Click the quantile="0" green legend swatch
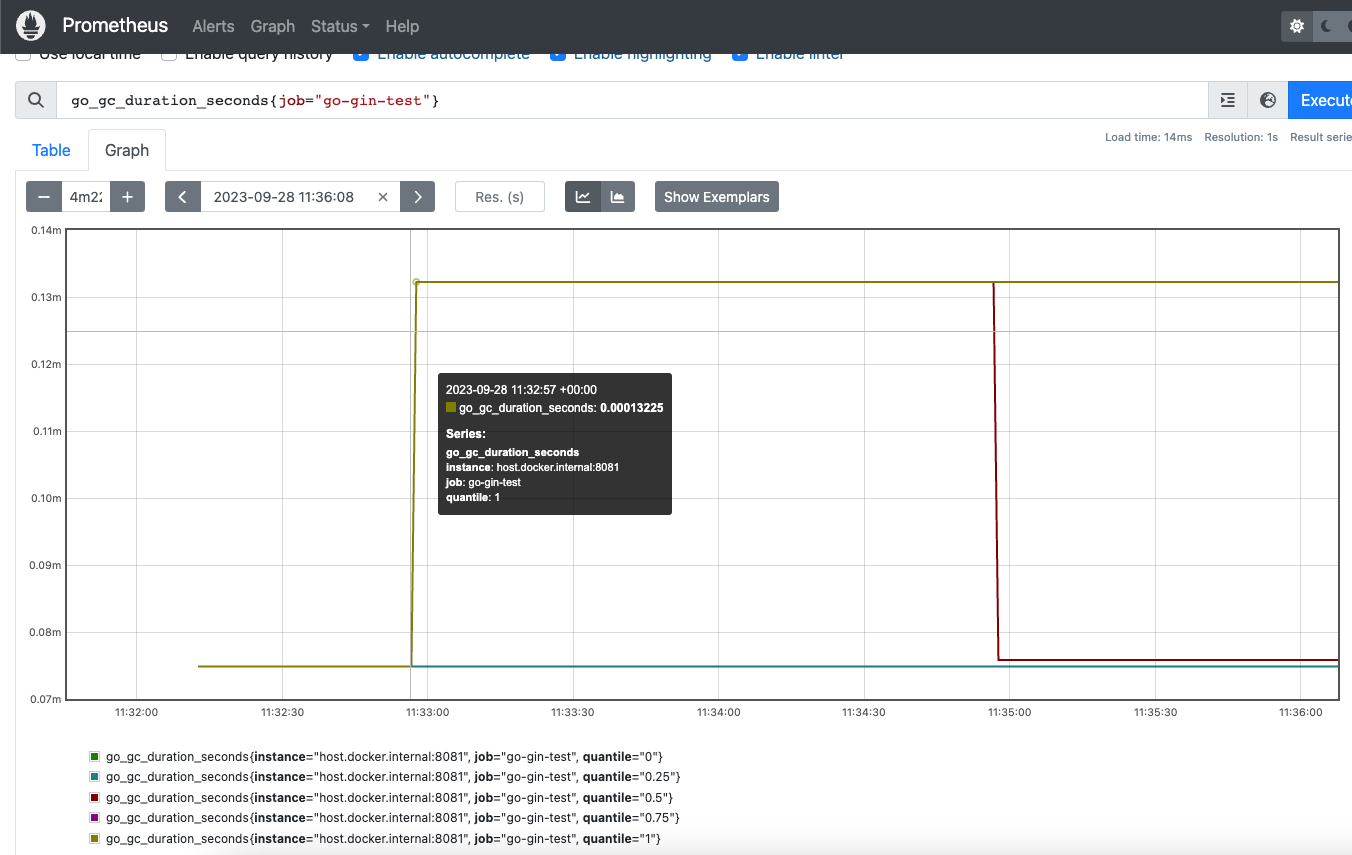The image size is (1352, 855). (95, 756)
